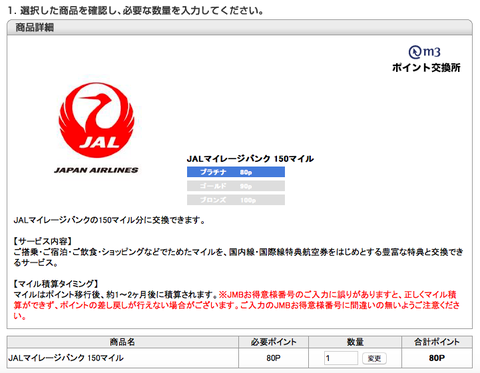Click the 150マイル分に交換できます description line

109,220
